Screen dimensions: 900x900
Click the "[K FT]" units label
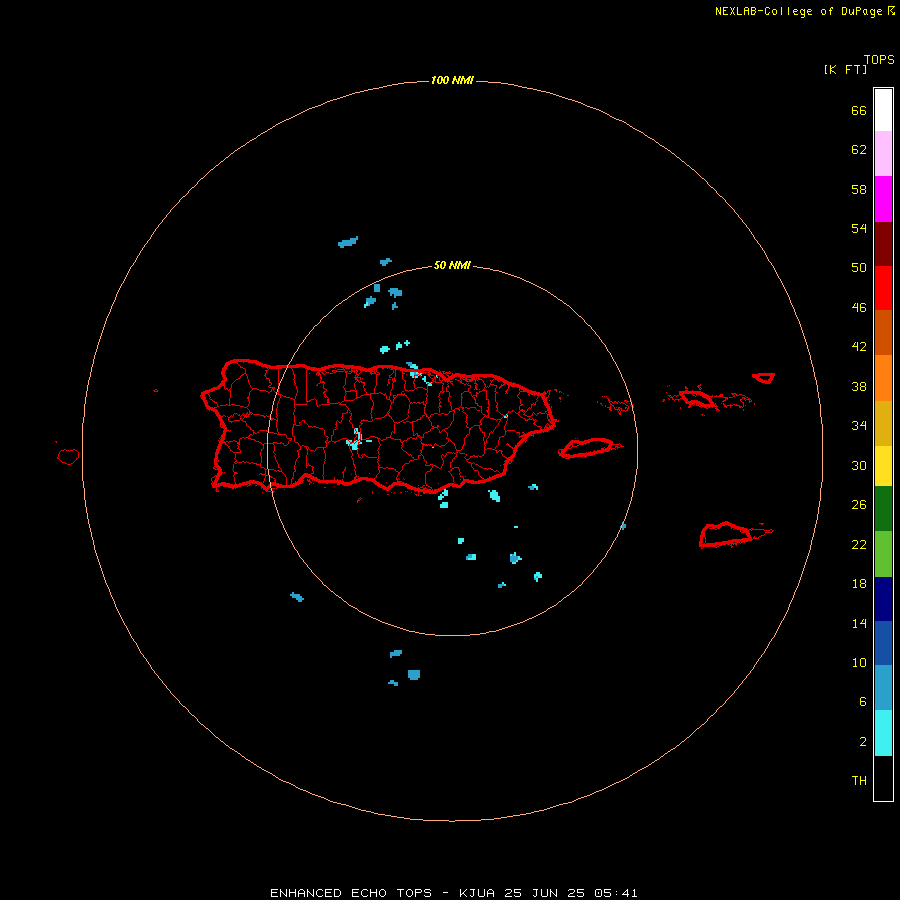click(x=845, y=69)
